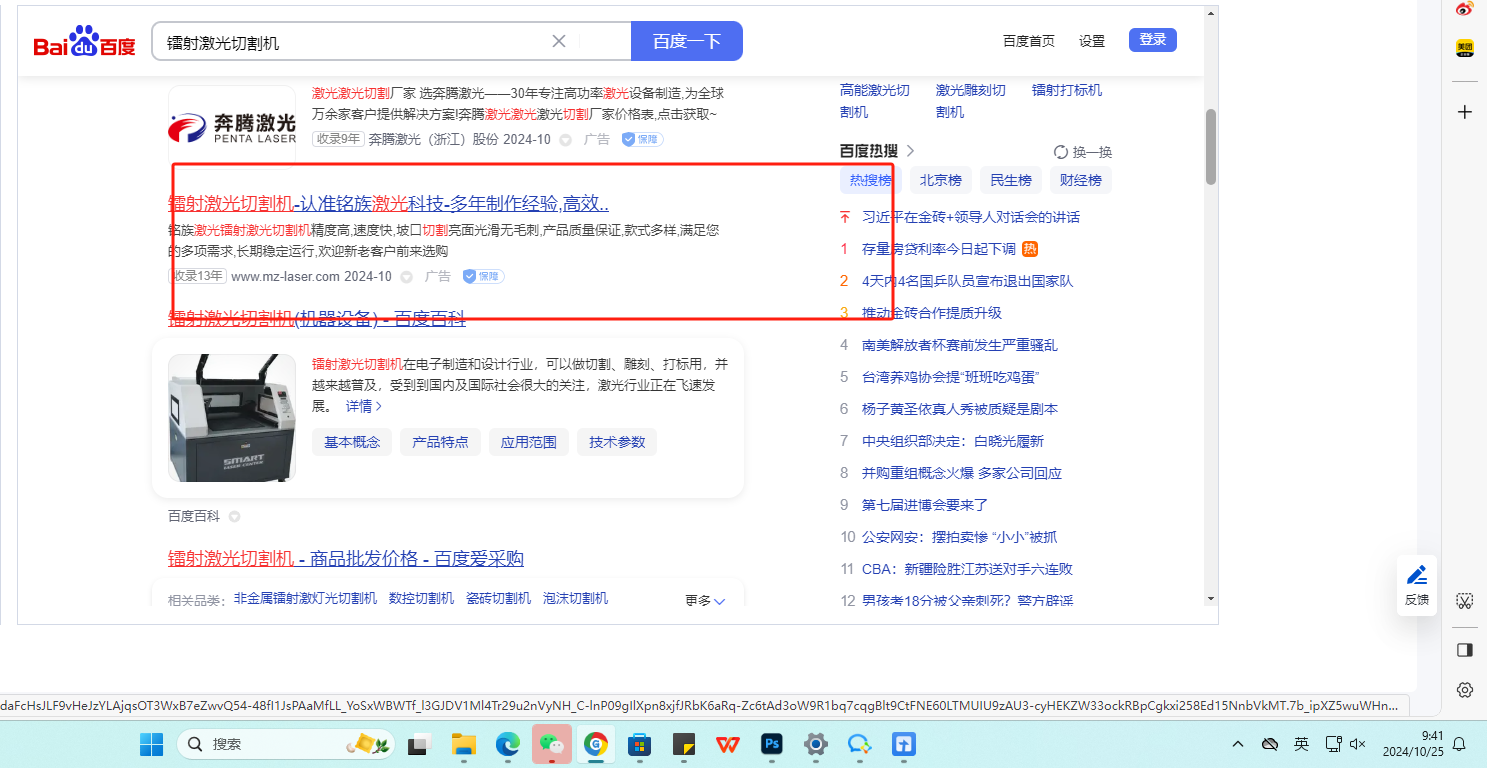Click the 登录 login button
Viewport: 1487px width, 768px height.
click(x=1152, y=40)
